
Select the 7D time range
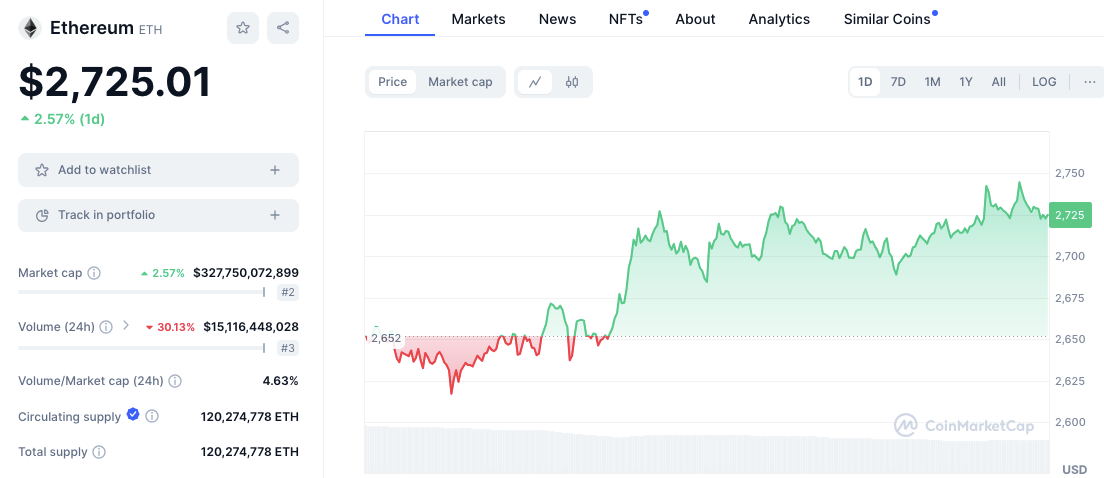click(x=898, y=82)
